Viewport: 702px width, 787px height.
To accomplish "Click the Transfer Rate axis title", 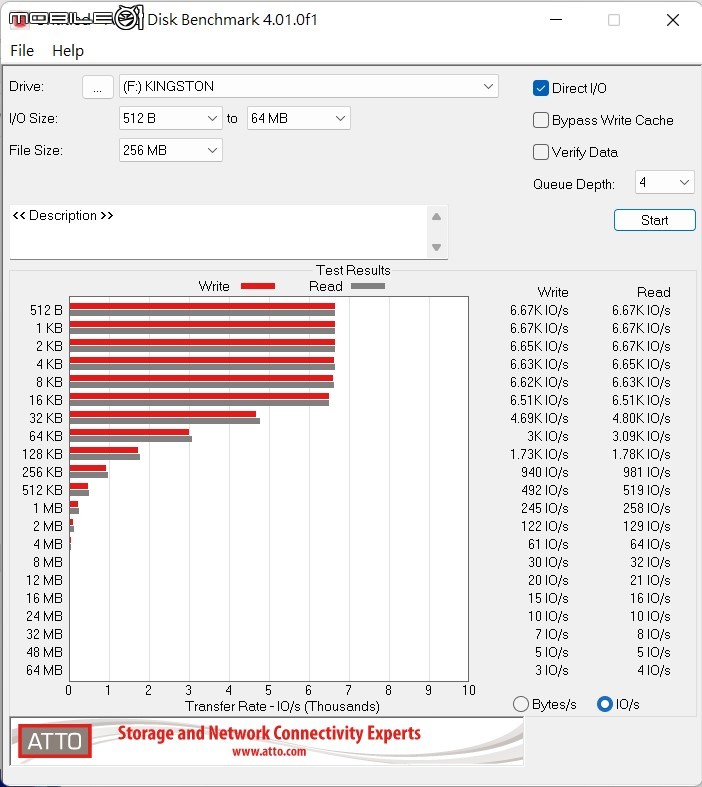I will 283,707.
